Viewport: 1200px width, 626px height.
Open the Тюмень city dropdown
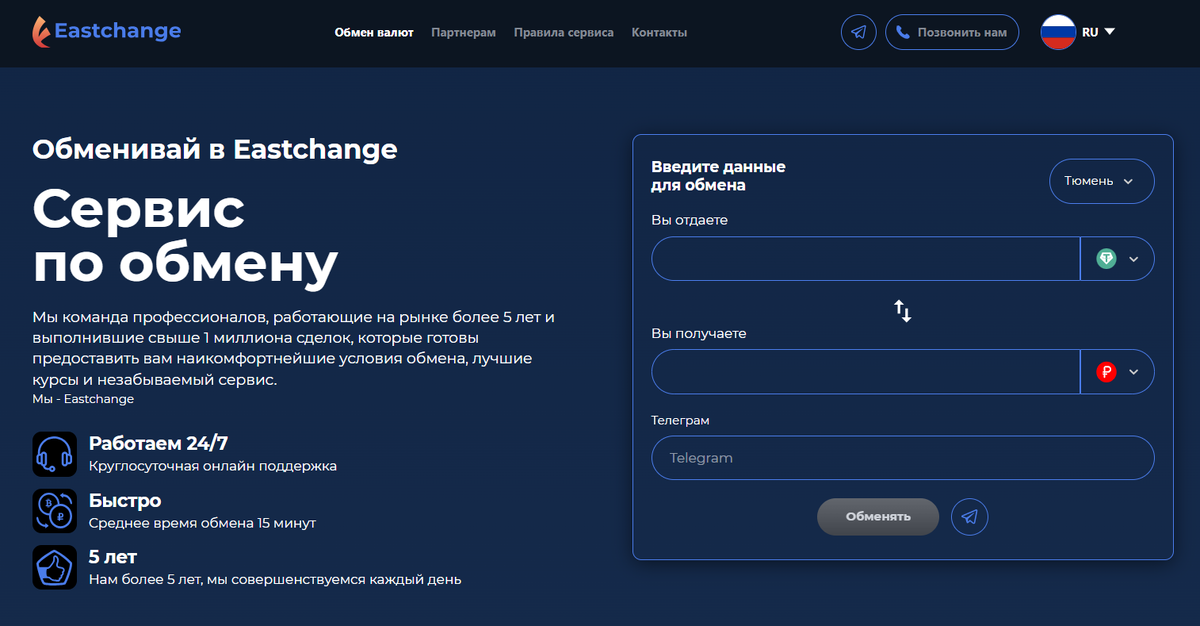(1102, 182)
